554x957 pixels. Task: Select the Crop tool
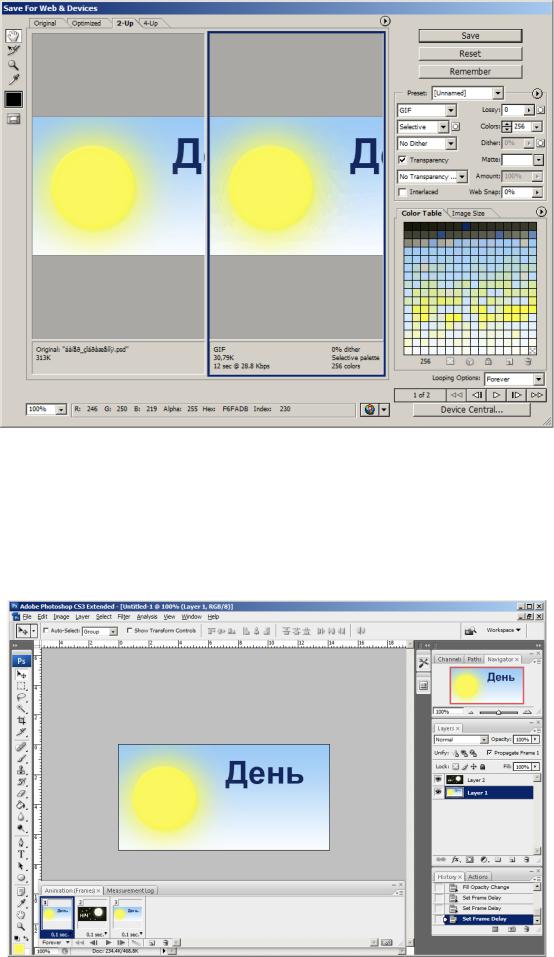21,721
